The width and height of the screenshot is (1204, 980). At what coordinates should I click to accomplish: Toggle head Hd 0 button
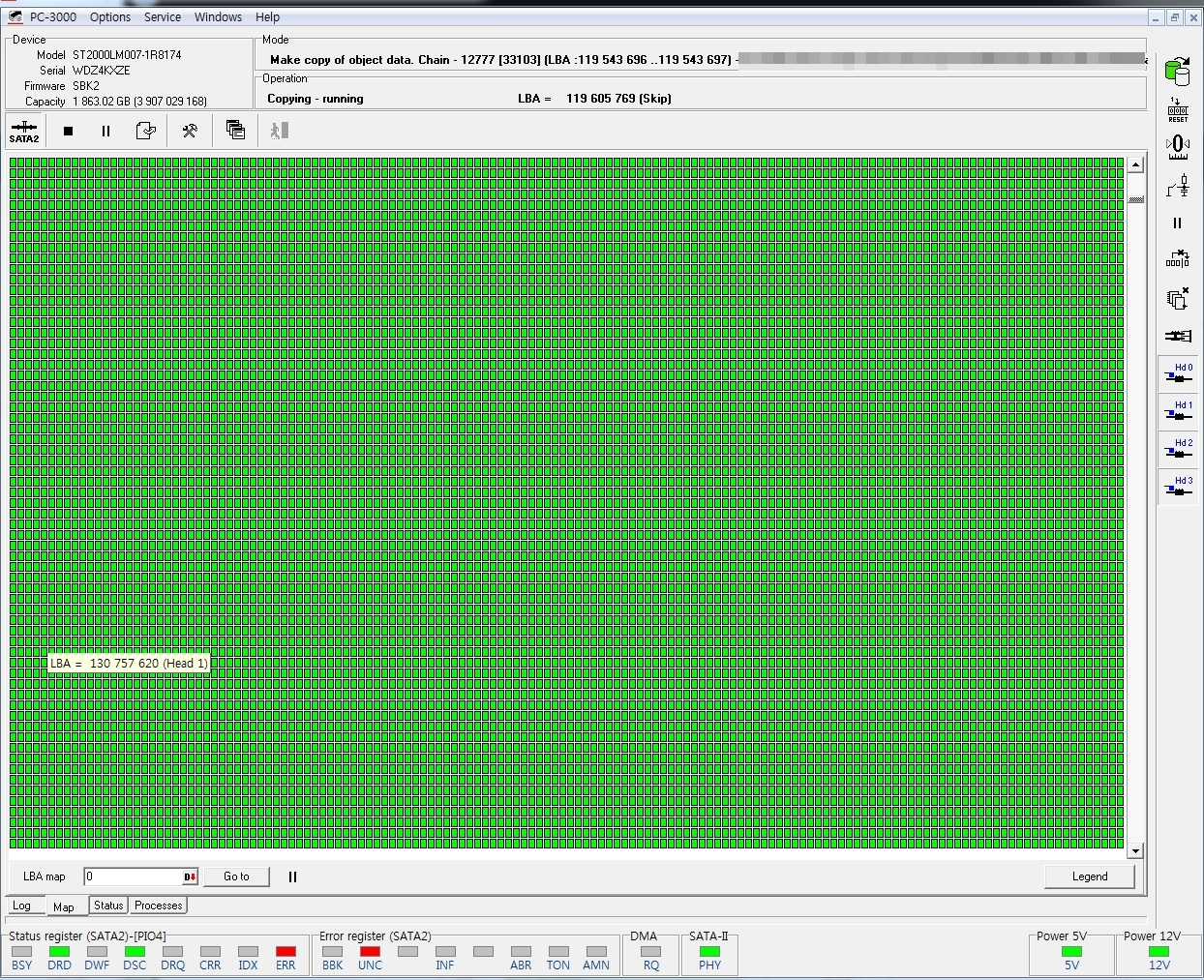1178,373
